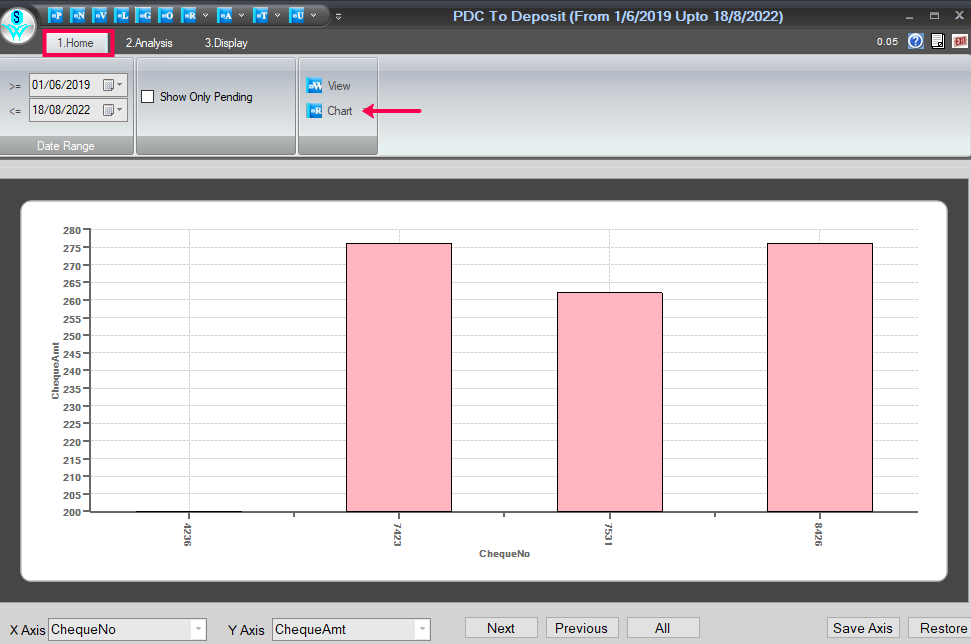Click the pink bar for cheque 7531

(610, 401)
